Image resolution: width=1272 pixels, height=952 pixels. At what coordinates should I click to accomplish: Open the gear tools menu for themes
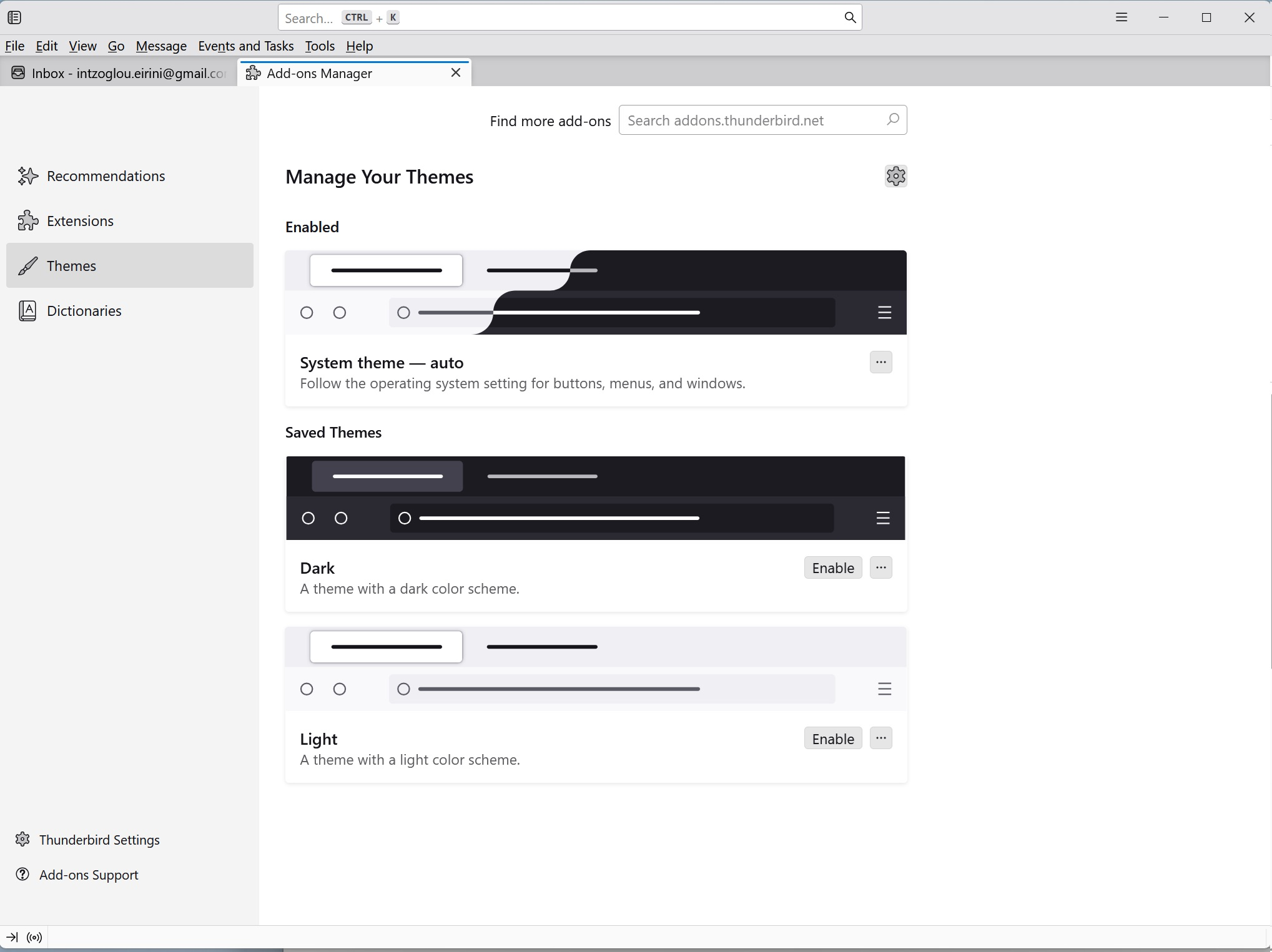(895, 176)
